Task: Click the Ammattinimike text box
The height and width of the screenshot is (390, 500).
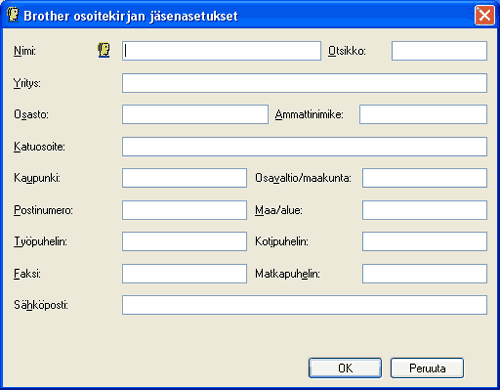Action: pyautogui.click(x=423, y=114)
